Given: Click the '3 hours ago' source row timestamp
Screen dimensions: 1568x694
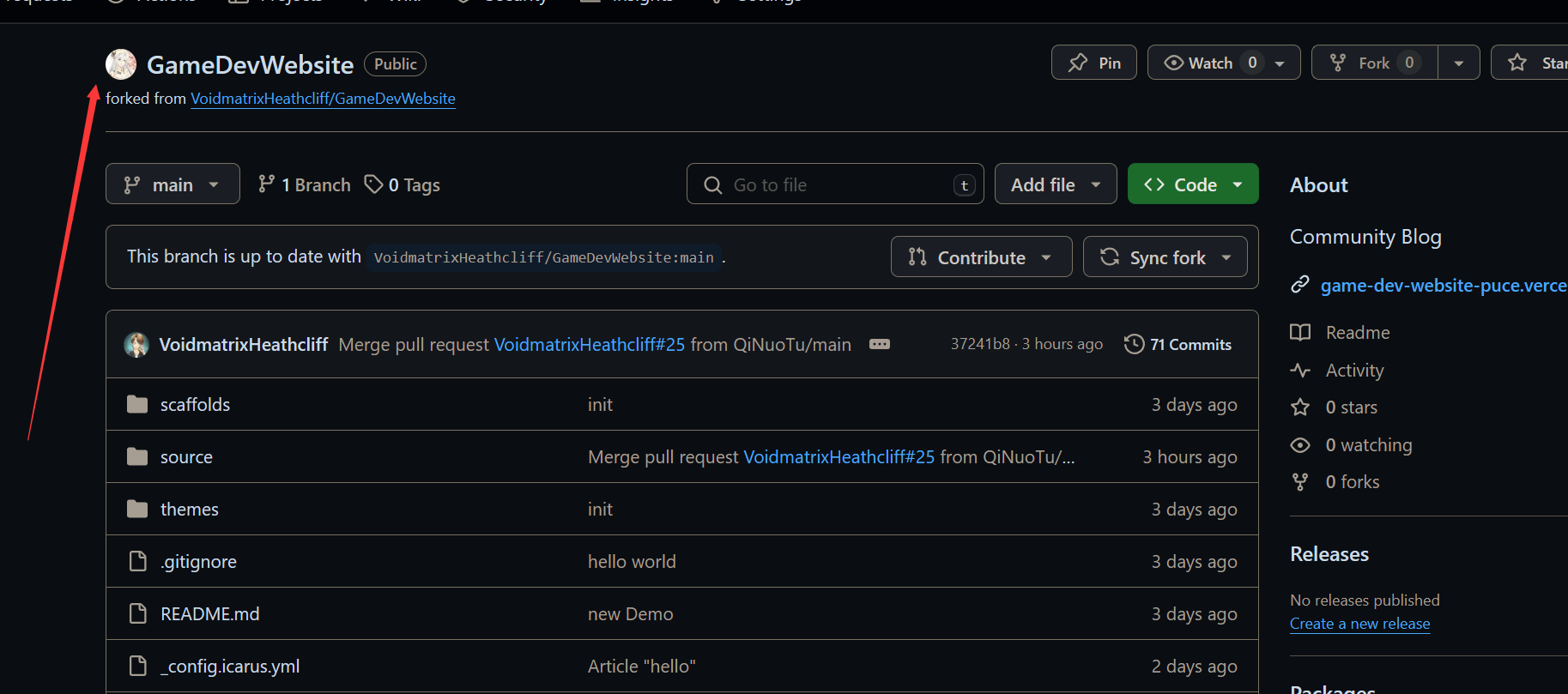Looking at the screenshot, I should [1190, 456].
